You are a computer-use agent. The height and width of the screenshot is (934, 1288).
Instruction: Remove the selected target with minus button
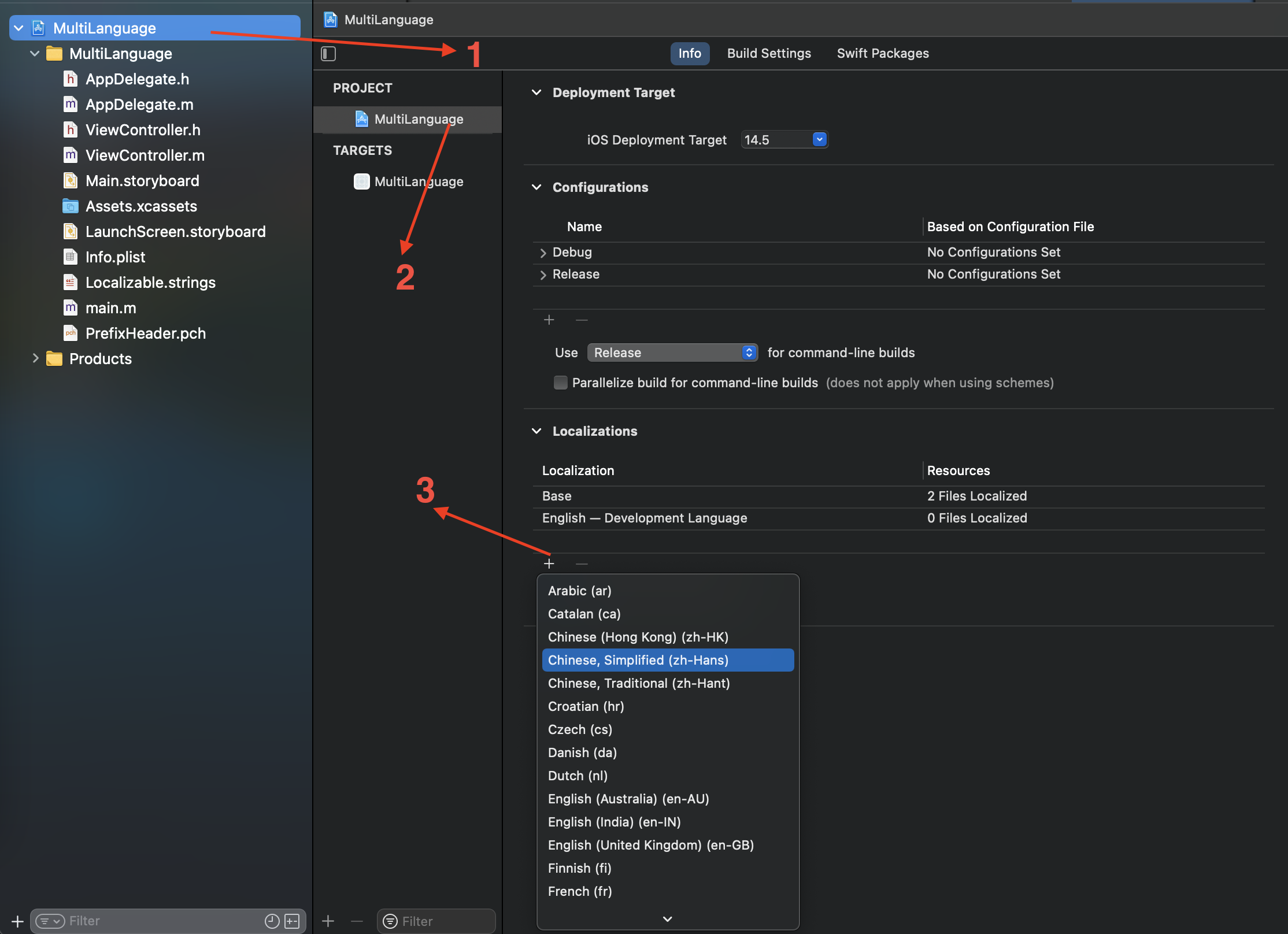[x=357, y=921]
